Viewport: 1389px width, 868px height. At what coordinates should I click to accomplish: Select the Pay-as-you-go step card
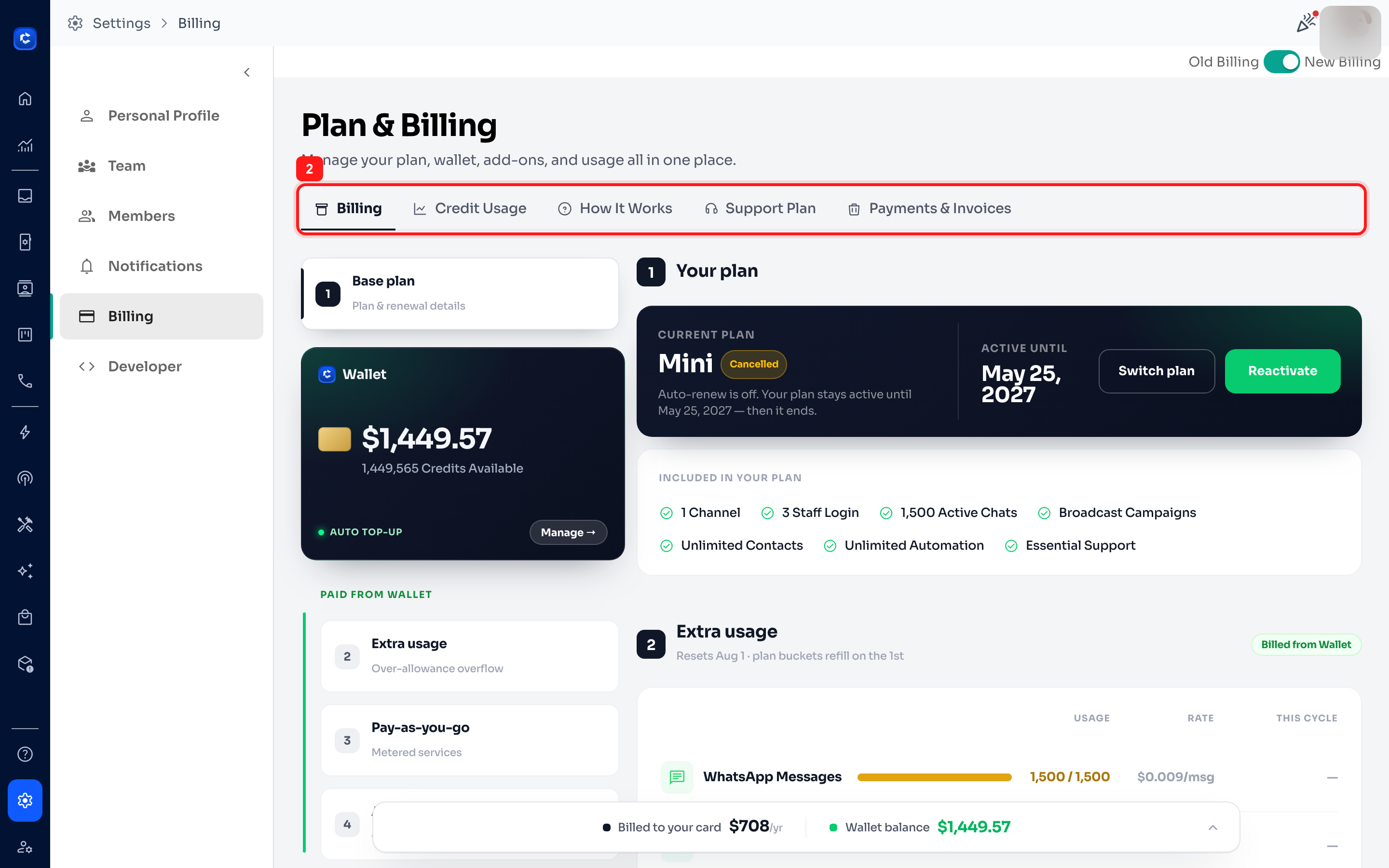point(469,740)
